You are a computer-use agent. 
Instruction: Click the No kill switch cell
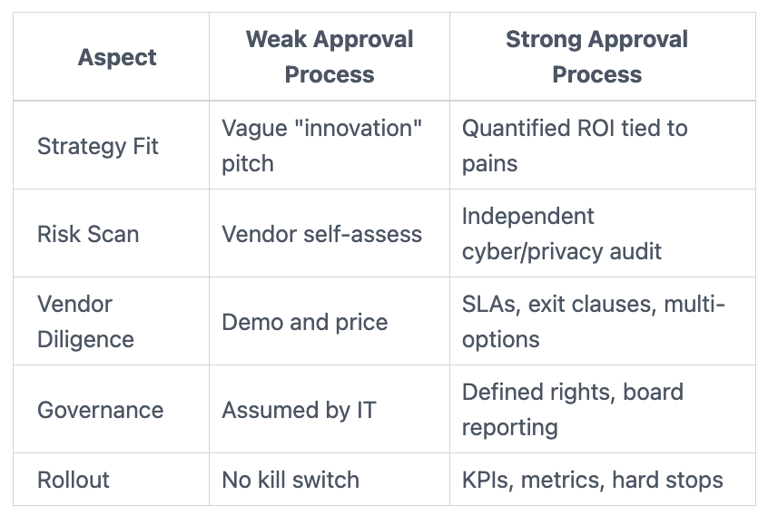(x=290, y=480)
